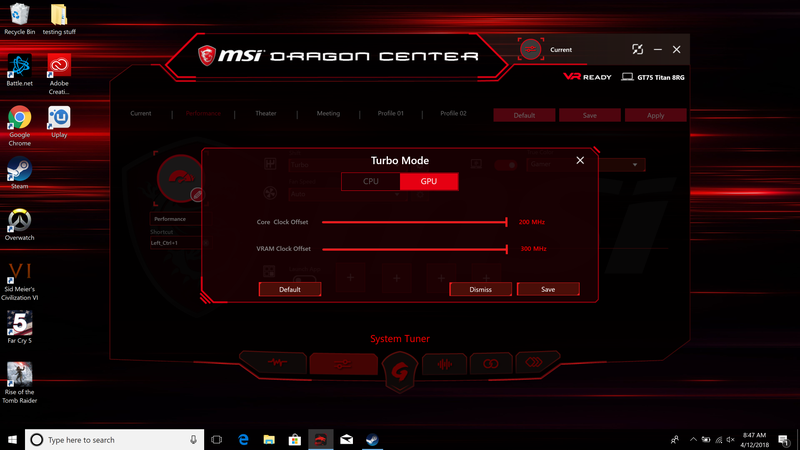The height and width of the screenshot is (450, 800).
Task: Open the audio waveform bars icon tab
Action: (x=444, y=364)
